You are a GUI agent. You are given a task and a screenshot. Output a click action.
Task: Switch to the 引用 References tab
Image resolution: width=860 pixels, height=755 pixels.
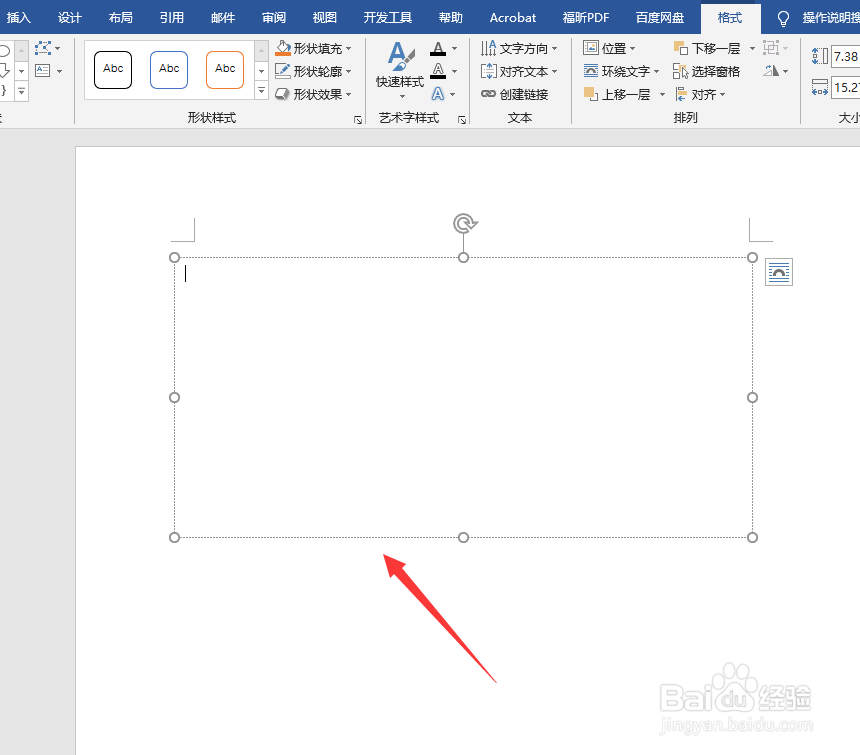tap(172, 18)
